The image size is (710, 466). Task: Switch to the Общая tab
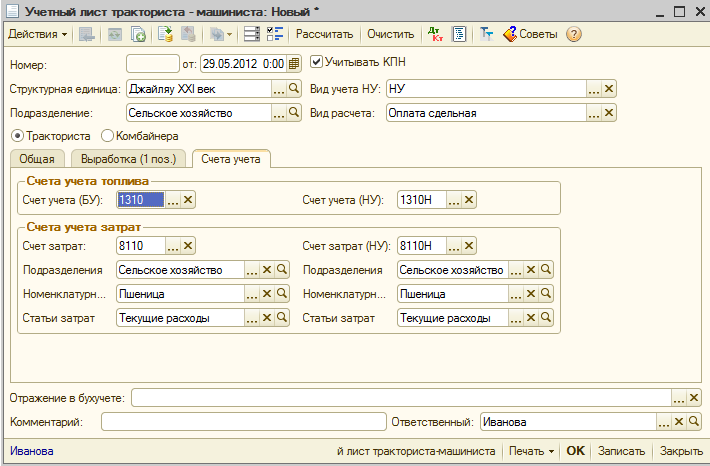pos(40,158)
